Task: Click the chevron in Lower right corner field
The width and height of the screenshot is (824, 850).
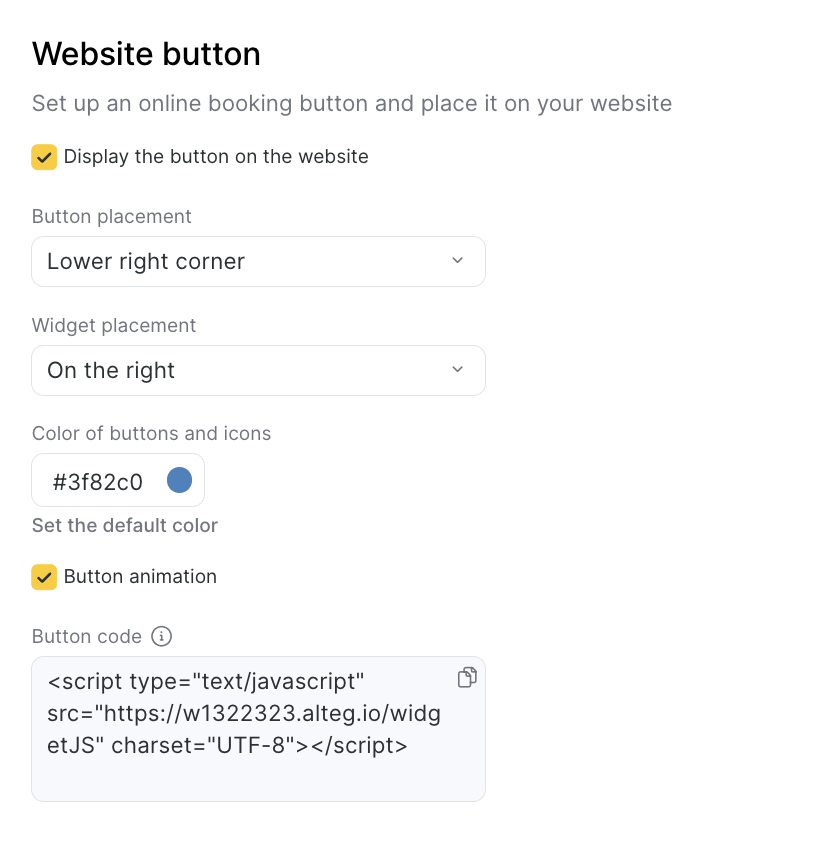Action: click(458, 261)
